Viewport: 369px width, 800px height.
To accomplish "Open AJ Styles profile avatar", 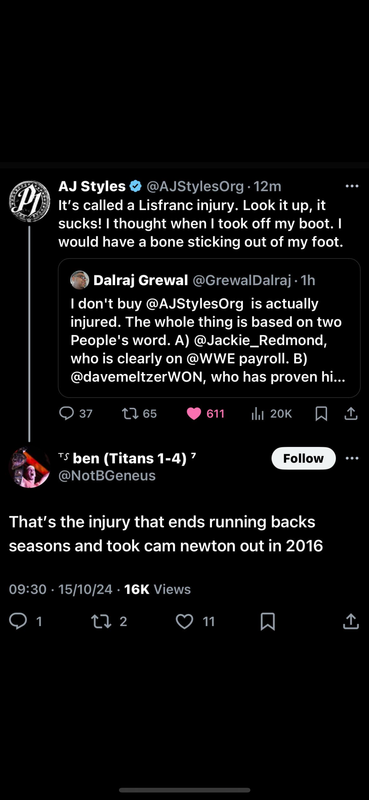I will click(x=30, y=201).
